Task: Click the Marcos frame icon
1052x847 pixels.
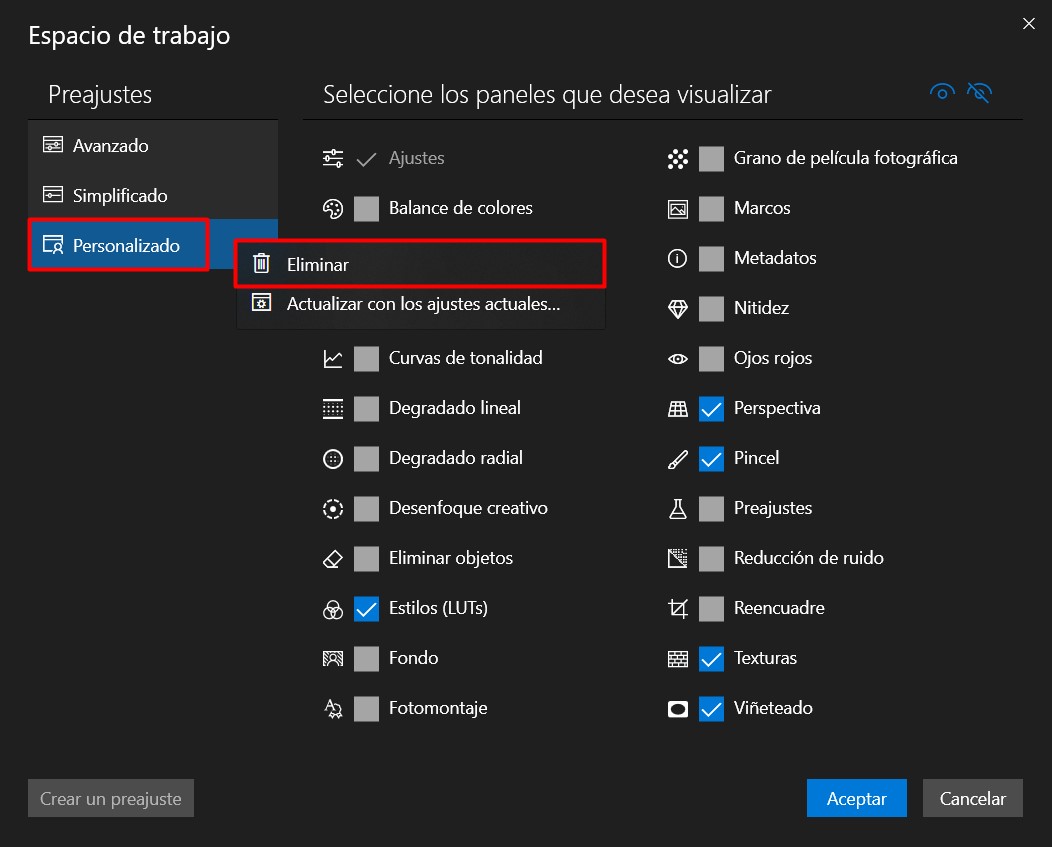Action: [678, 209]
